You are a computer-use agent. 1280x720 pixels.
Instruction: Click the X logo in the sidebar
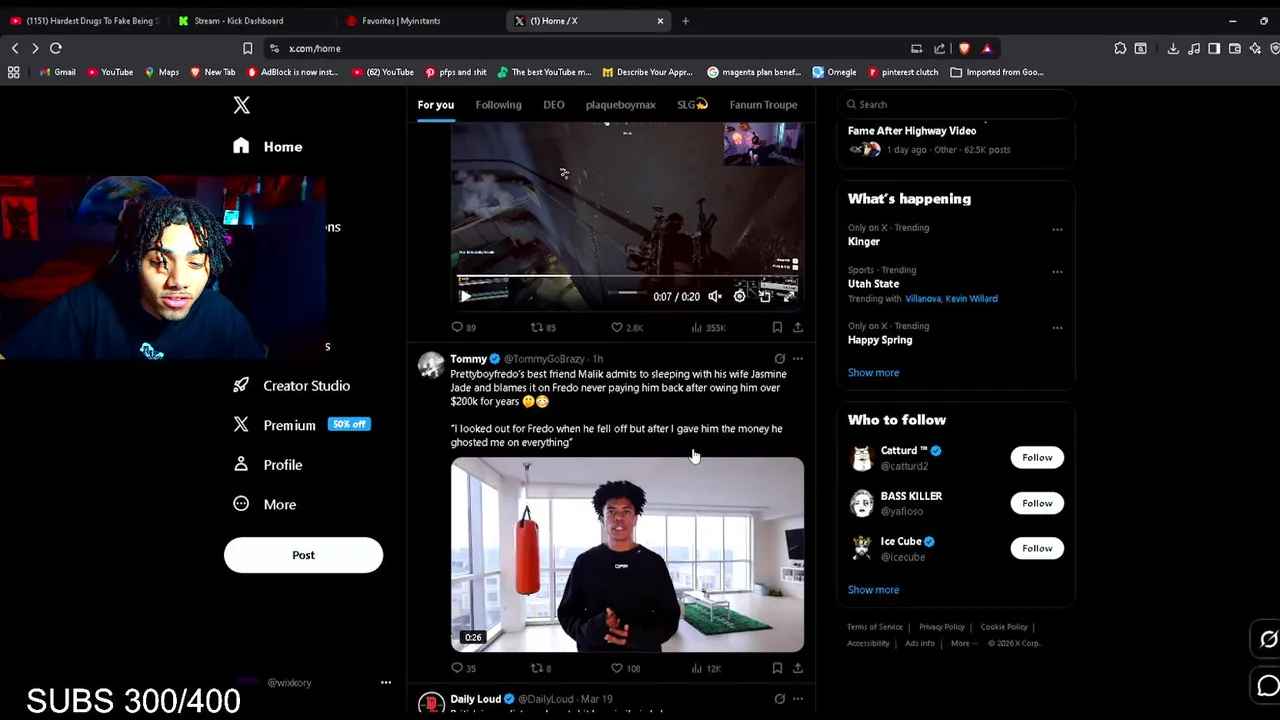(x=241, y=105)
